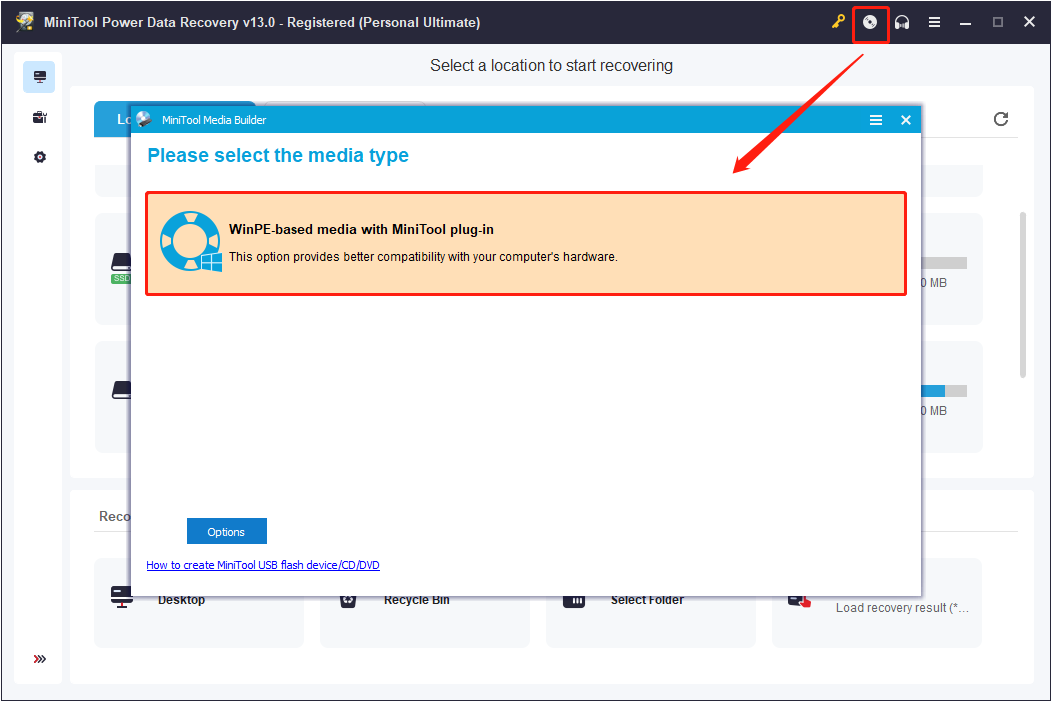Maximize the MiniTool Power Data Recovery window

[x=998, y=22]
